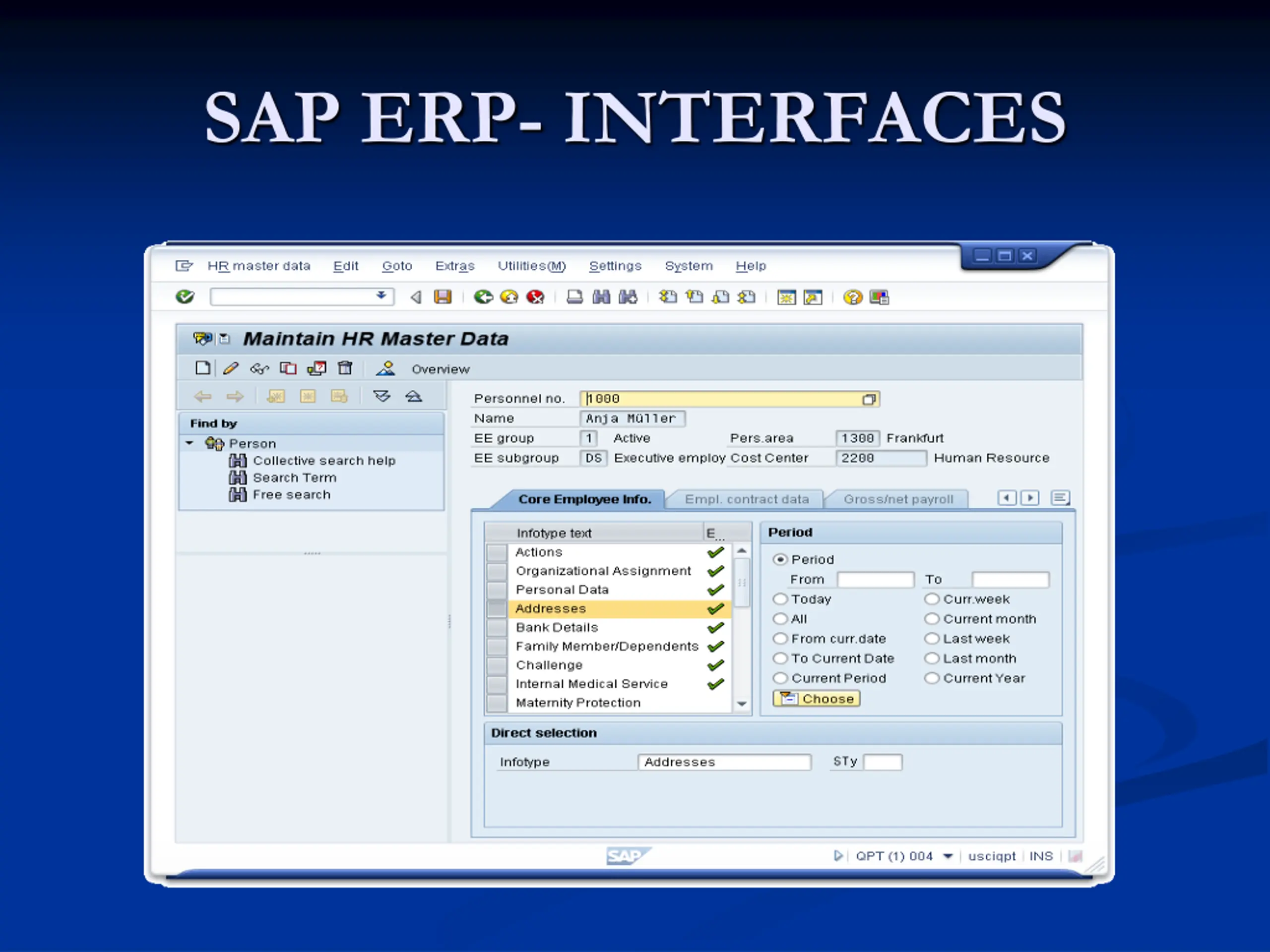Select the Current month radio button
Image resolution: width=1270 pixels, height=952 pixels.
932,619
